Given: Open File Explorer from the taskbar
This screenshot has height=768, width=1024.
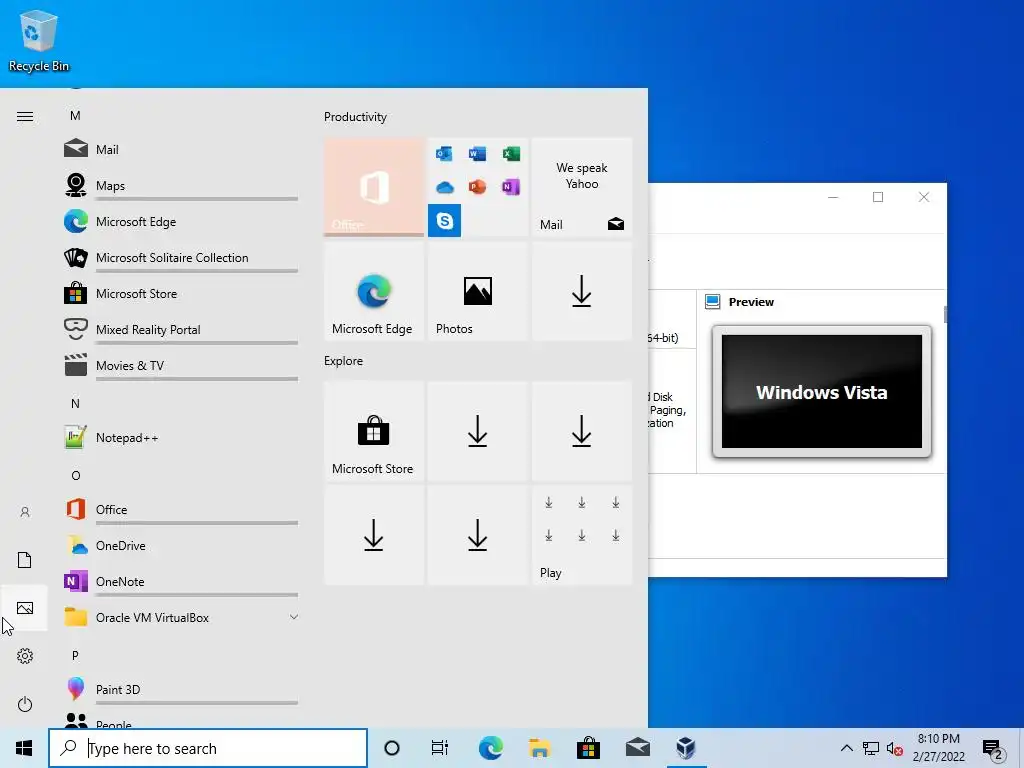Looking at the screenshot, I should pyautogui.click(x=539, y=748).
